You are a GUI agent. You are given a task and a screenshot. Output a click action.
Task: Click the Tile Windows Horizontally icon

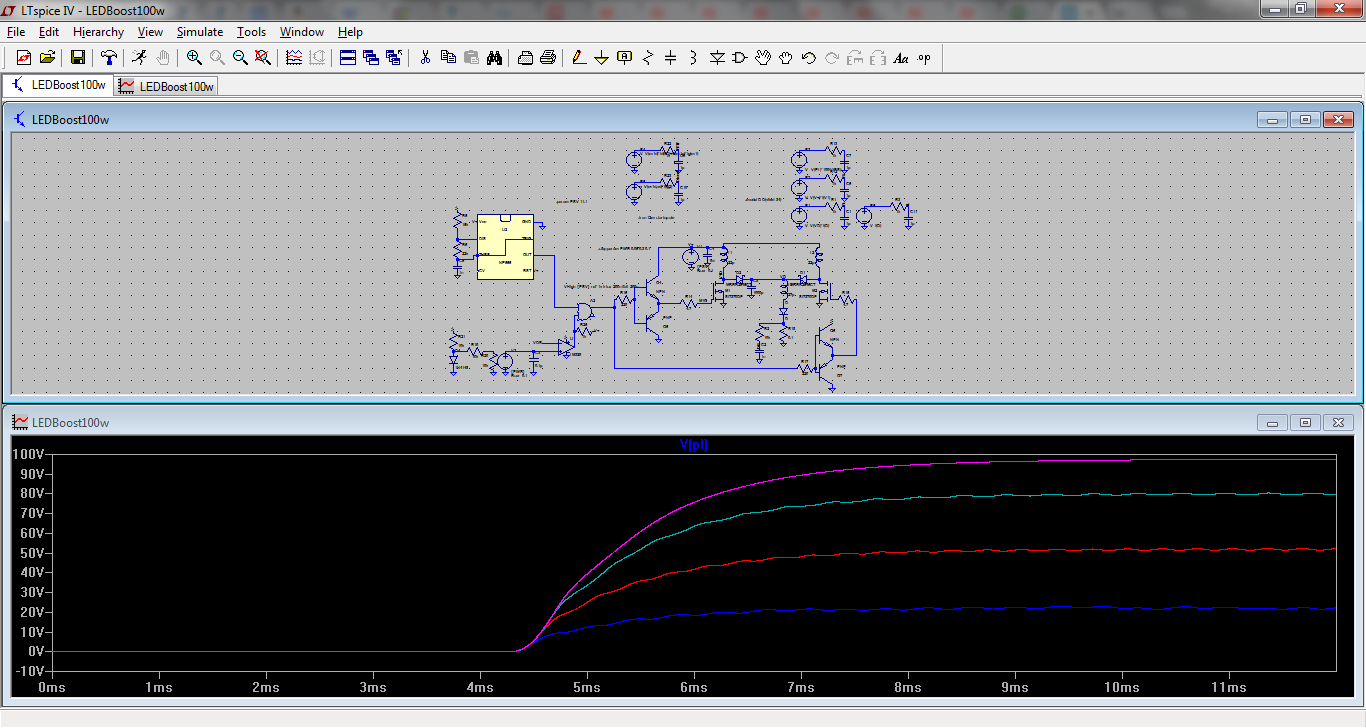click(348, 58)
